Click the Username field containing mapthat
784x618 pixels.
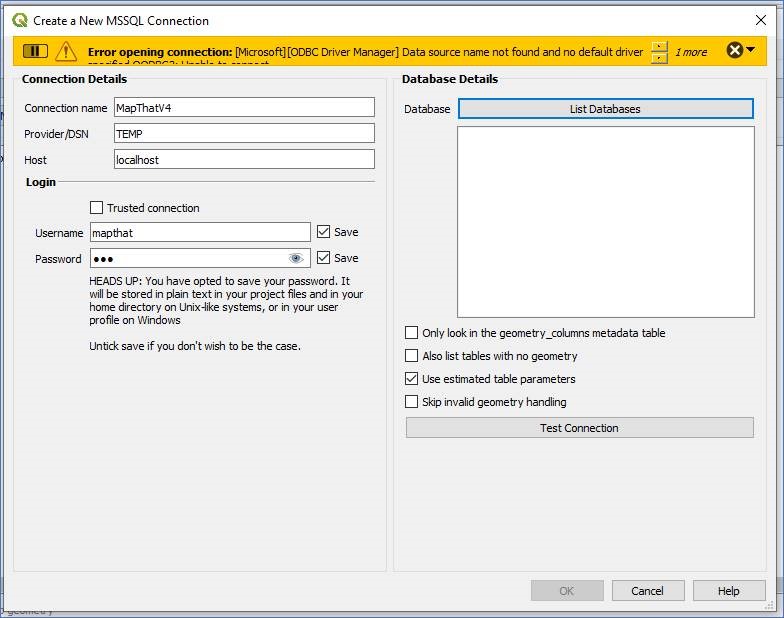point(200,232)
